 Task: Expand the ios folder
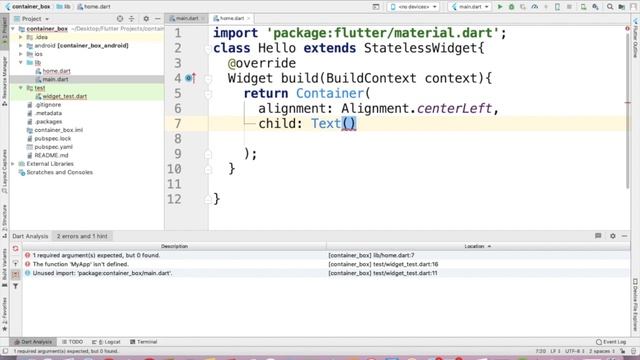click(21, 54)
